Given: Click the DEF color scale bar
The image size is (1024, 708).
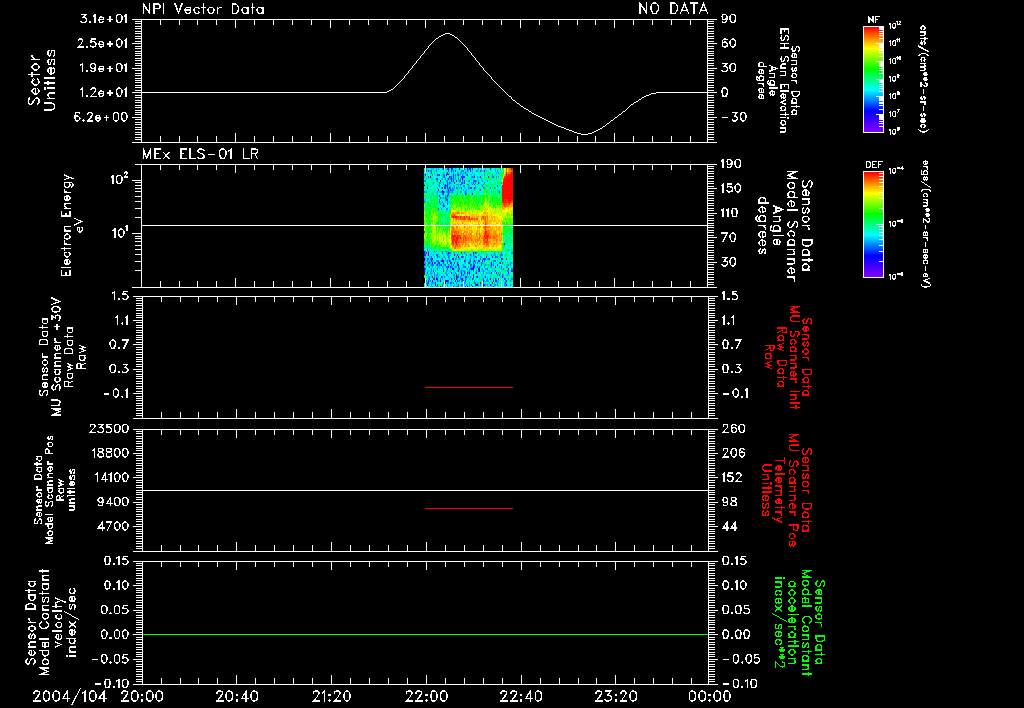Looking at the screenshot, I should pyautogui.click(x=873, y=224).
